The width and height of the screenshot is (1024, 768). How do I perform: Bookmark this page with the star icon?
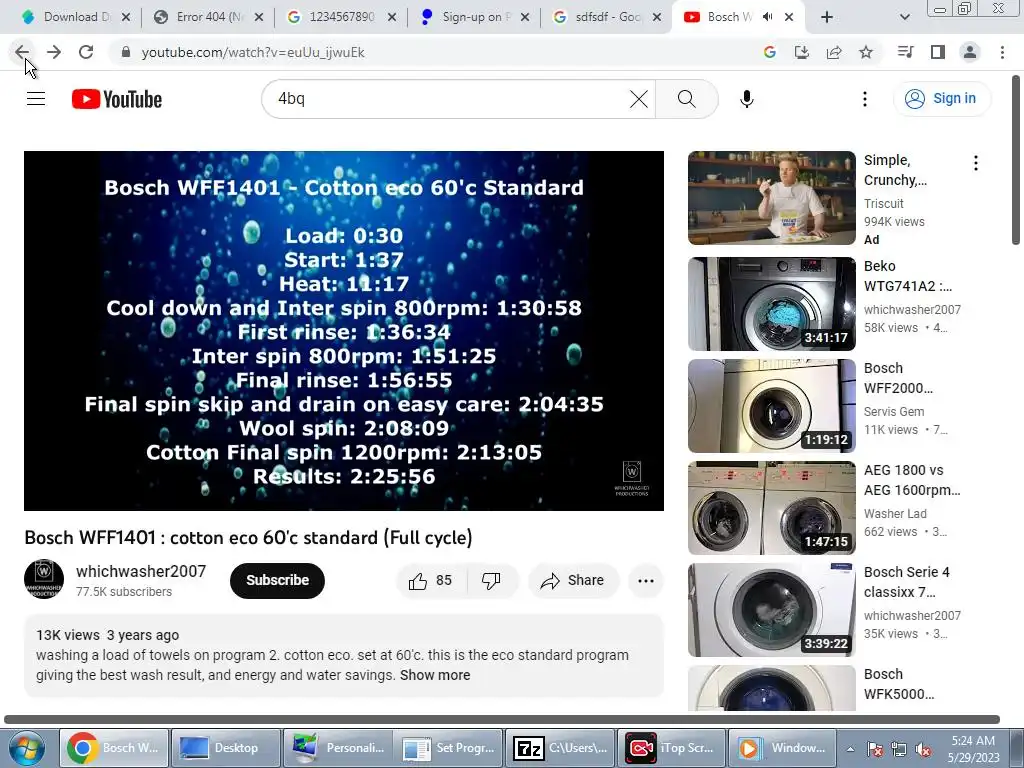point(866,52)
